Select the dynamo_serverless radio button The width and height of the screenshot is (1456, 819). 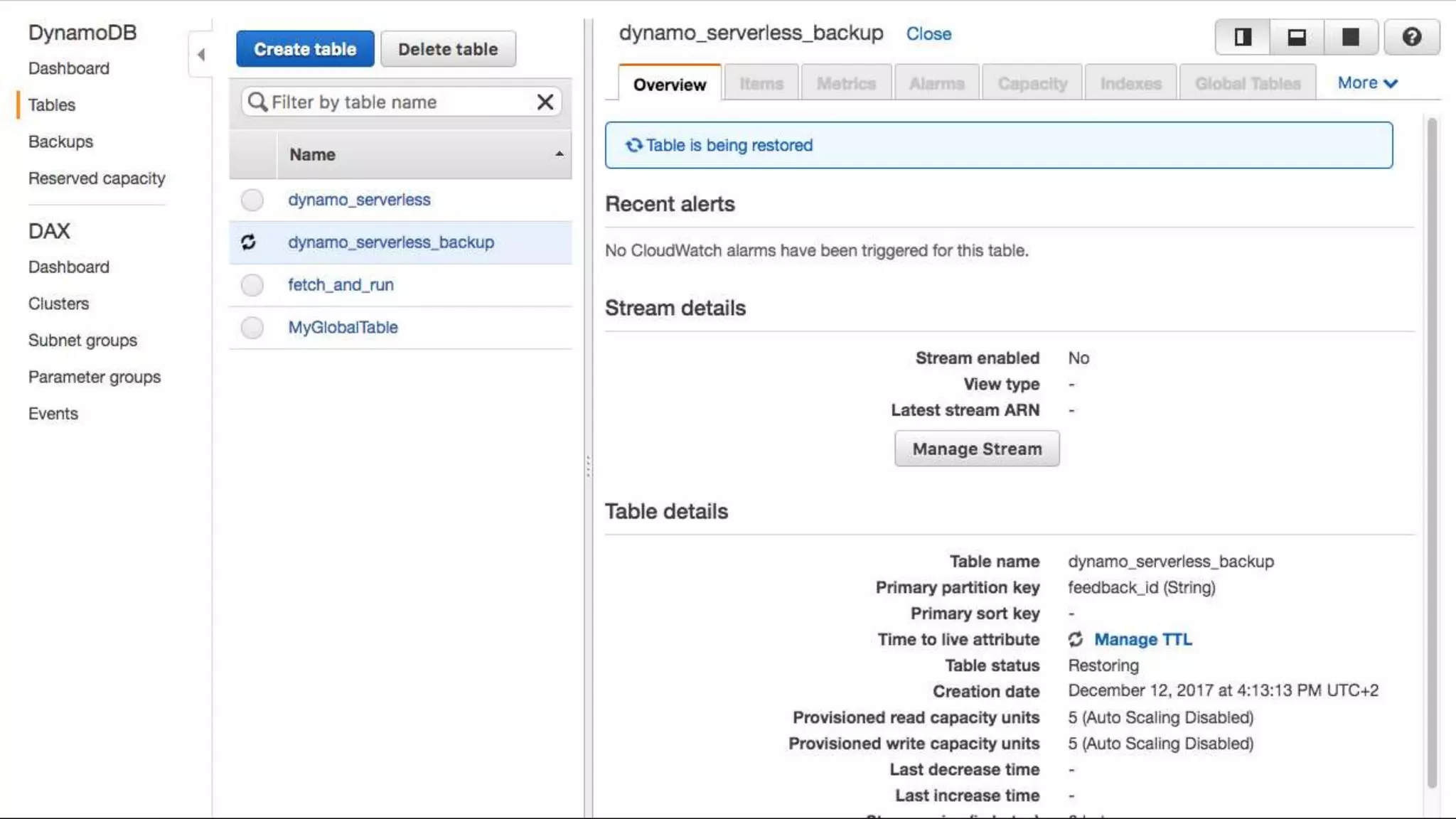pyautogui.click(x=252, y=200)
